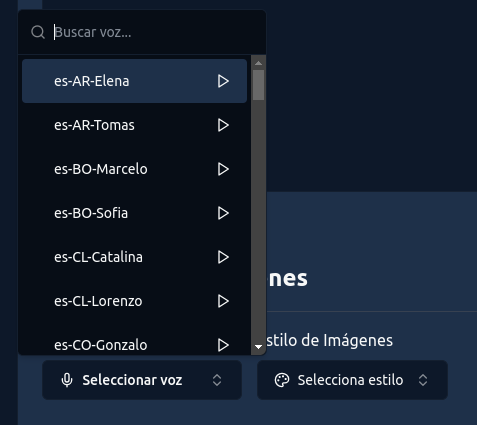Click the microphone icon in voice selector
Viewport: 477px width, 425px height.
click(67, 380)
